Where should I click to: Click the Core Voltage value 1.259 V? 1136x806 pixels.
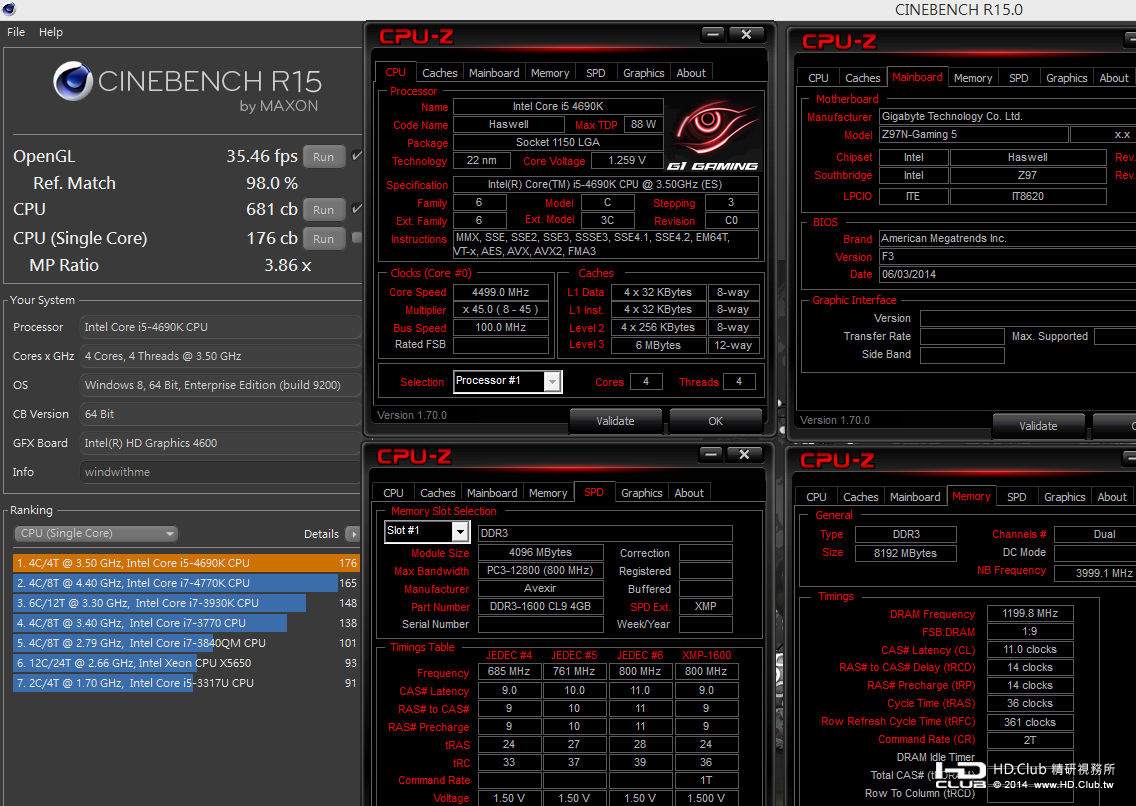(x=627, y=160)
